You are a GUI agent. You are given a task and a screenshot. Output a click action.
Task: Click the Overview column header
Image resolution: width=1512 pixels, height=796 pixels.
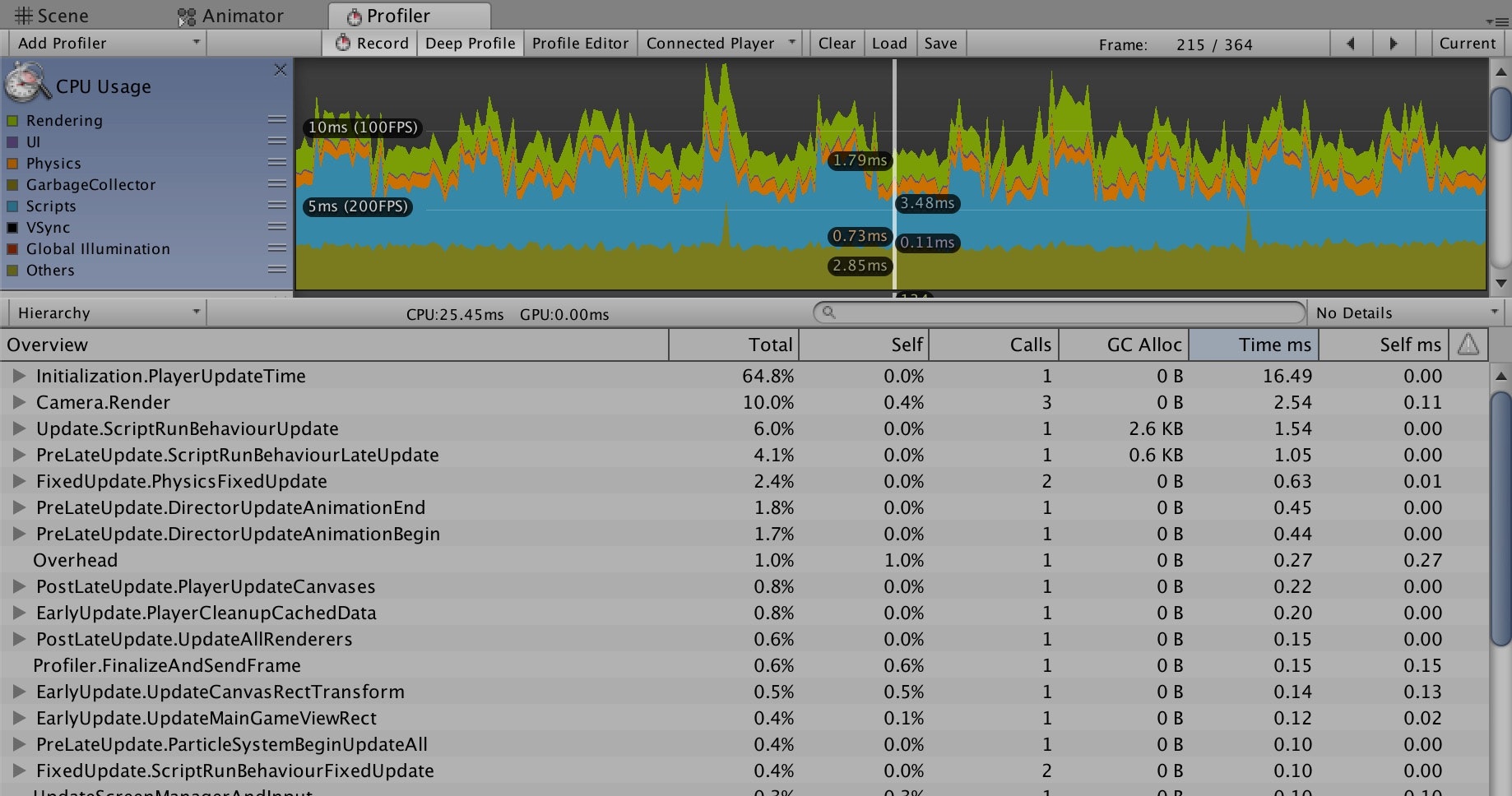(x=334, y=345)
